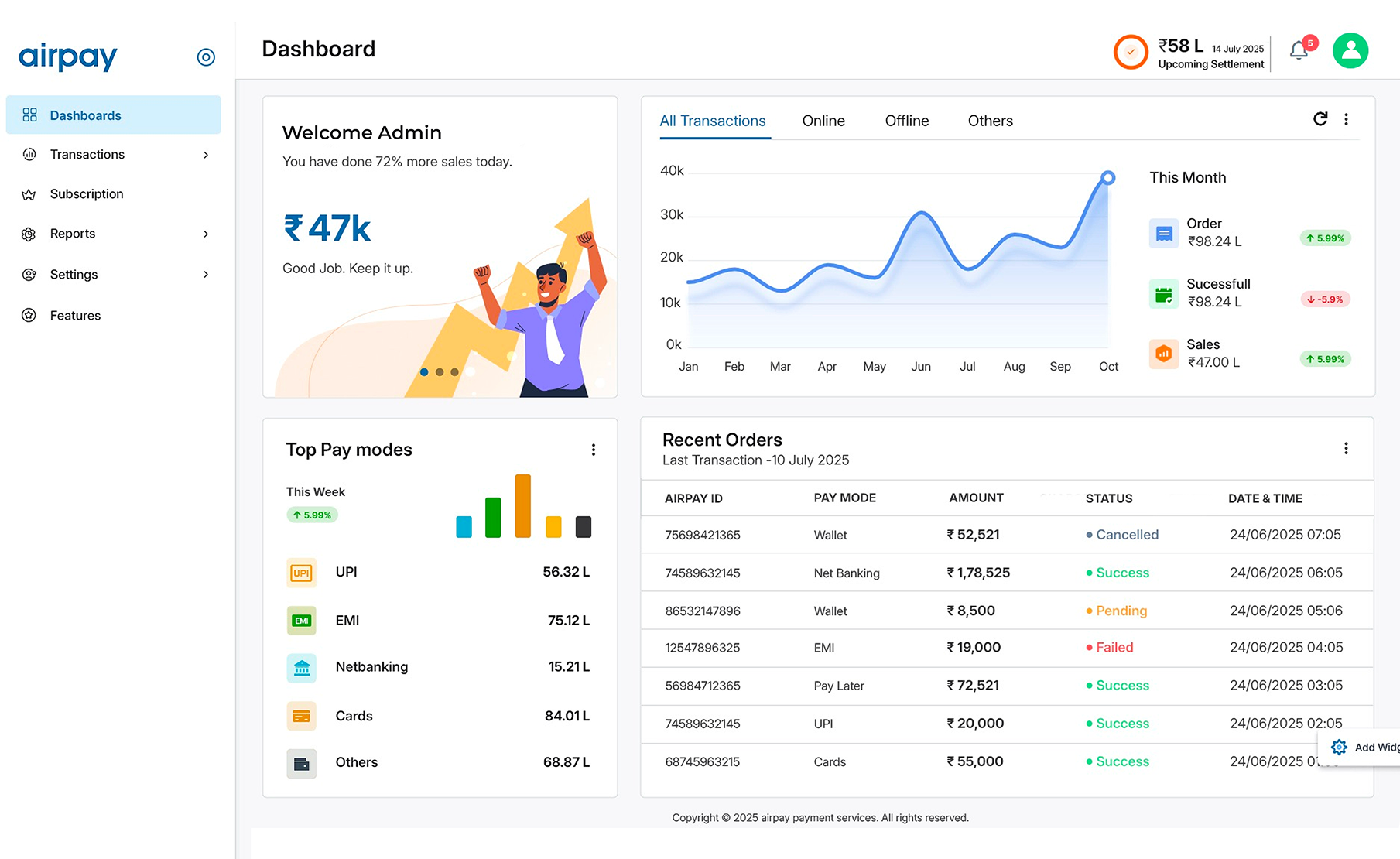This screenshot has width=1400, height=859.
Task: Expand the Reports submenu chevron
Action: click(x=206, y=234)
